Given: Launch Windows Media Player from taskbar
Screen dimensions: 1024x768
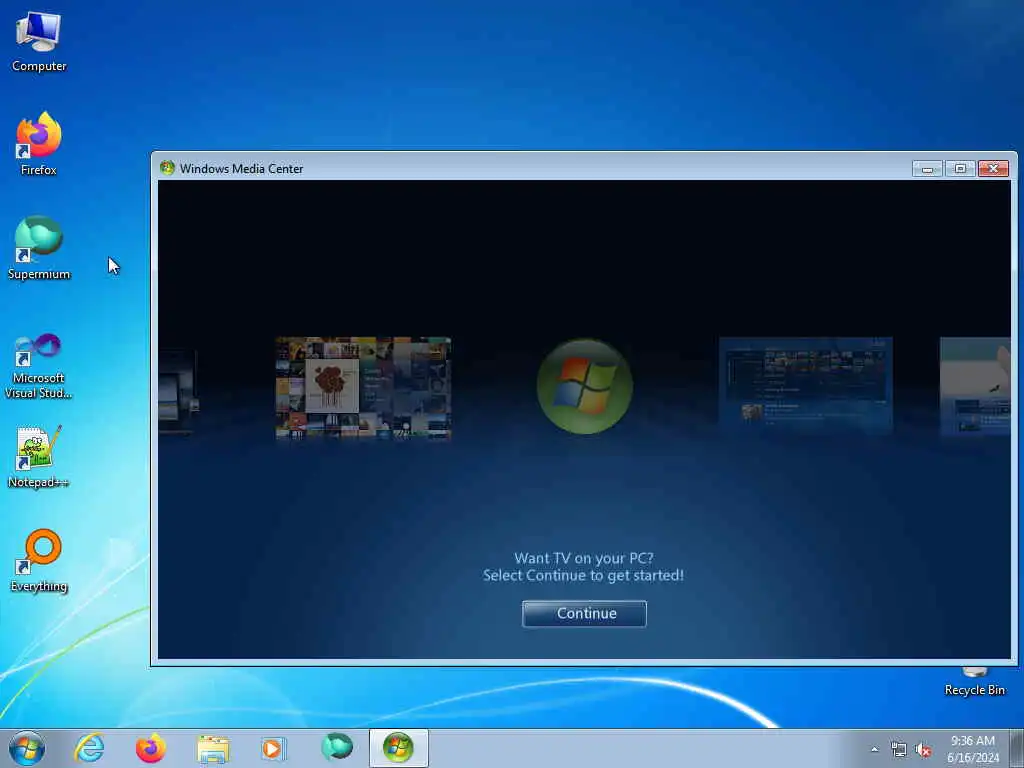Looking at the screenshot, I should (x=274, y=748).
